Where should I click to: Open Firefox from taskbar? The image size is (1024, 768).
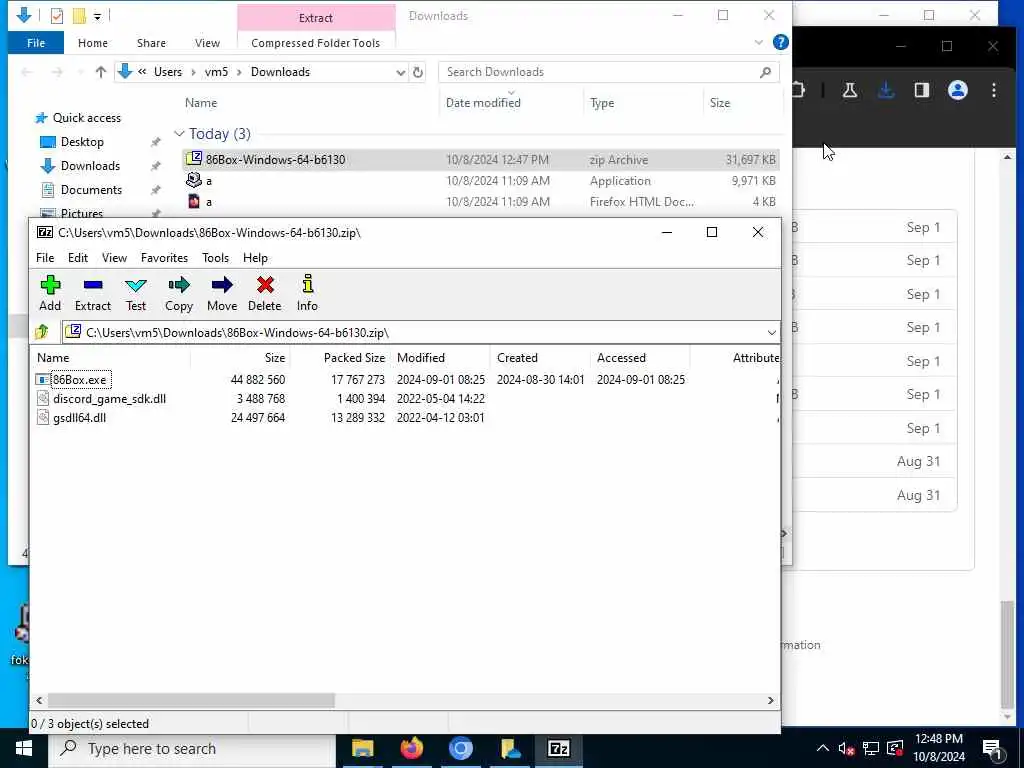(411, 748)
